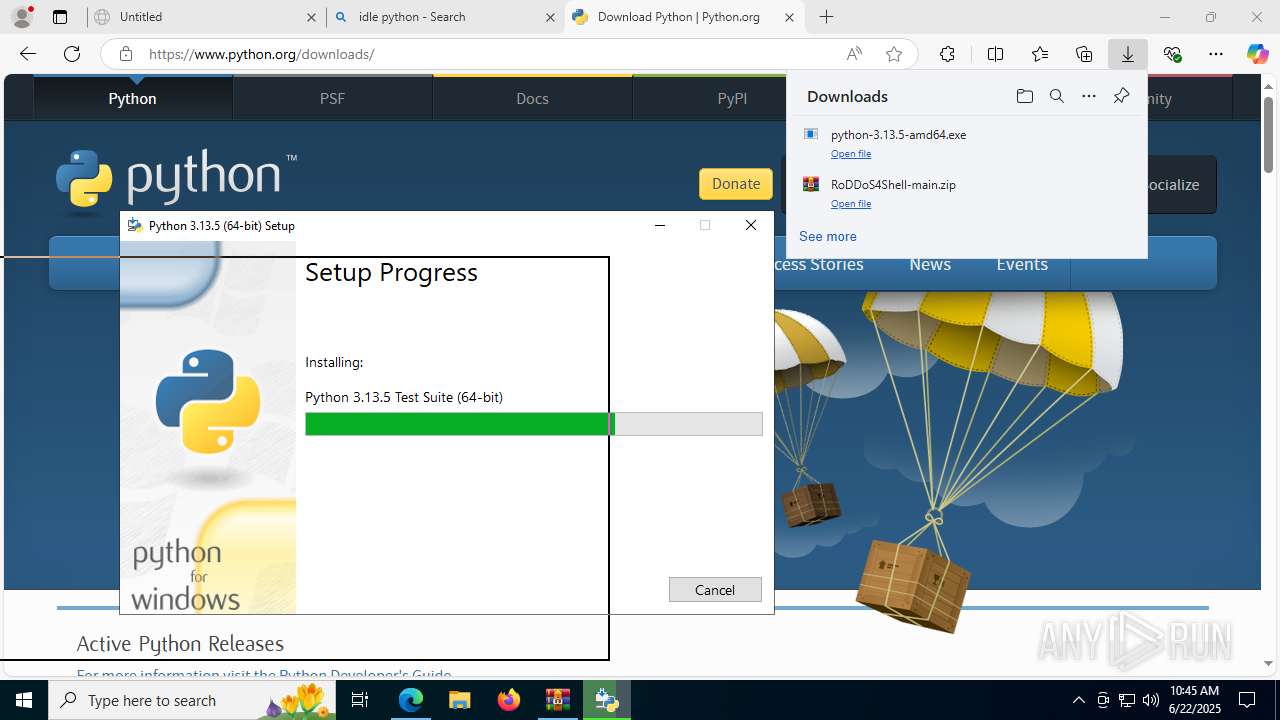Viewport: 1280px width, 720px height.
Task: Open Microsoft Edge from the taskbar
Action: (411, 700)
